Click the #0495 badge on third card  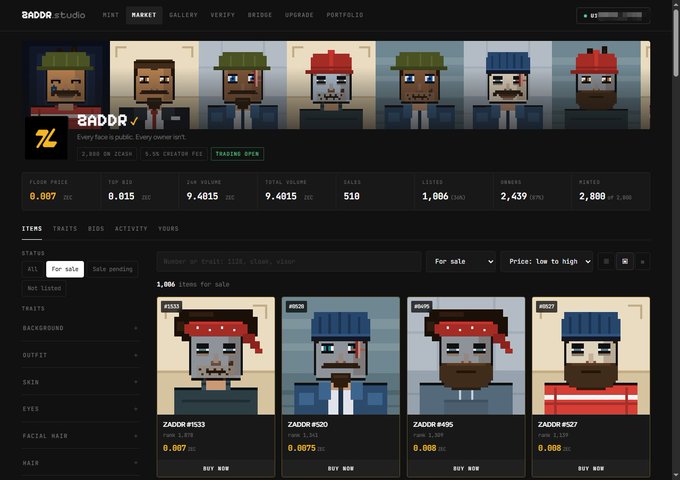click(x=422, y=307)
